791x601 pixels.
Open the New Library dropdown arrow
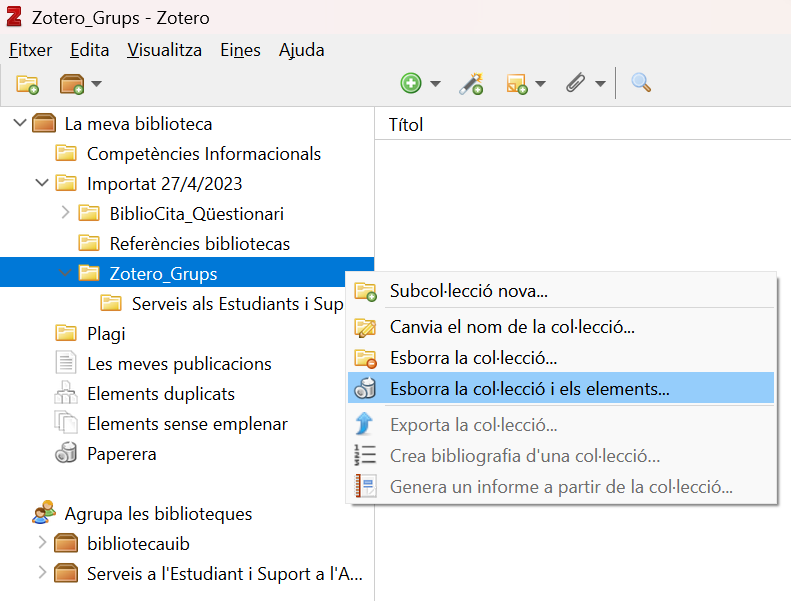[96, 84]
